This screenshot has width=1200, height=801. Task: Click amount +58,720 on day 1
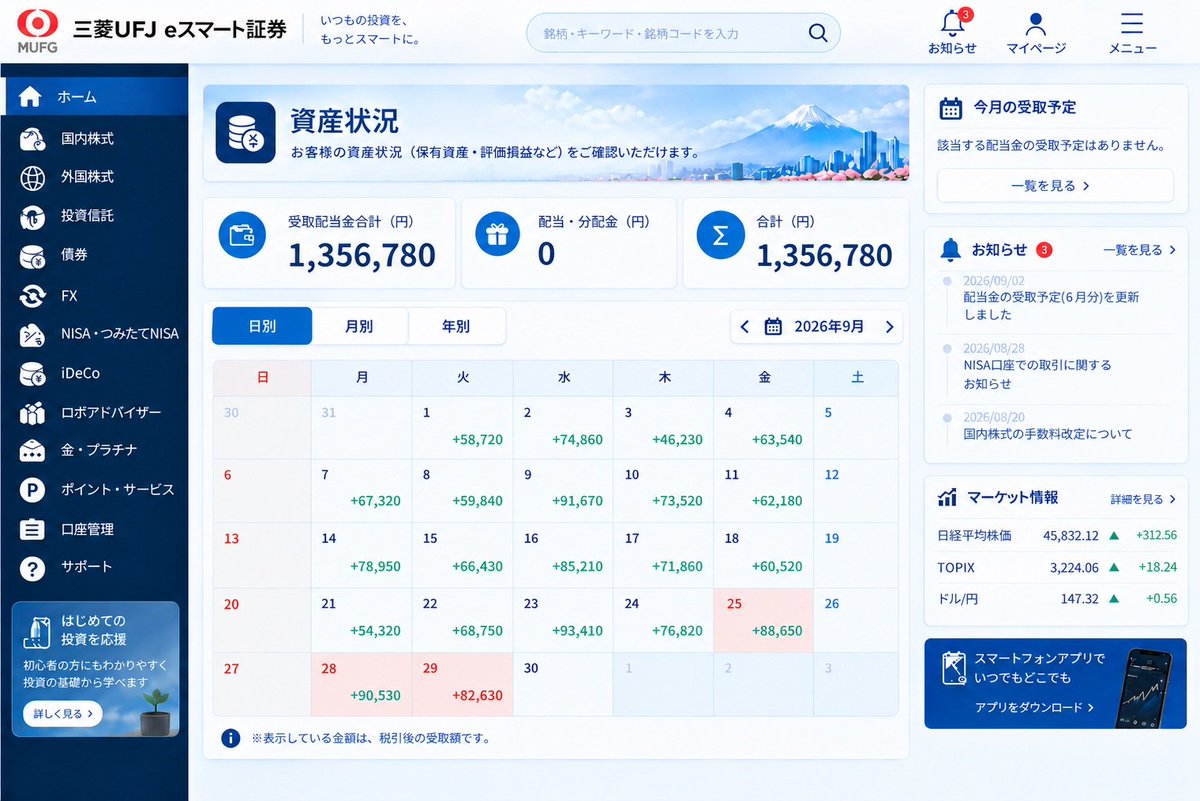click(477, 439)
